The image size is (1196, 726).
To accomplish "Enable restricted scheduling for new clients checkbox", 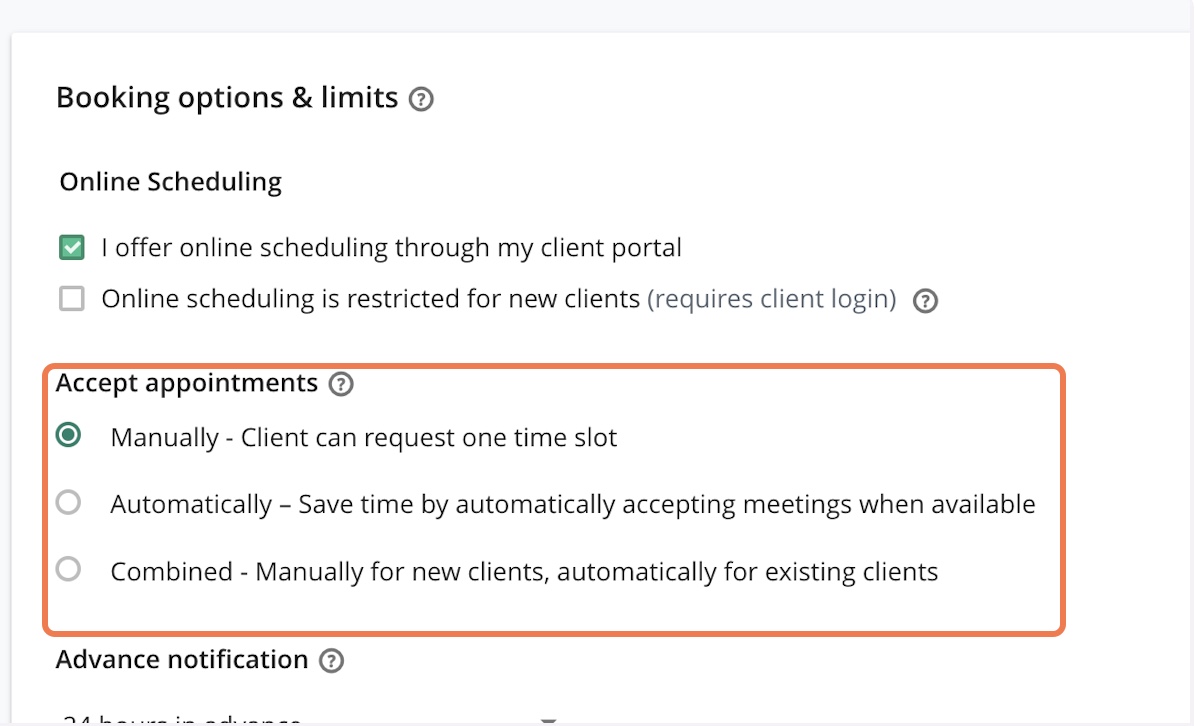I will [x=71, y=299].
